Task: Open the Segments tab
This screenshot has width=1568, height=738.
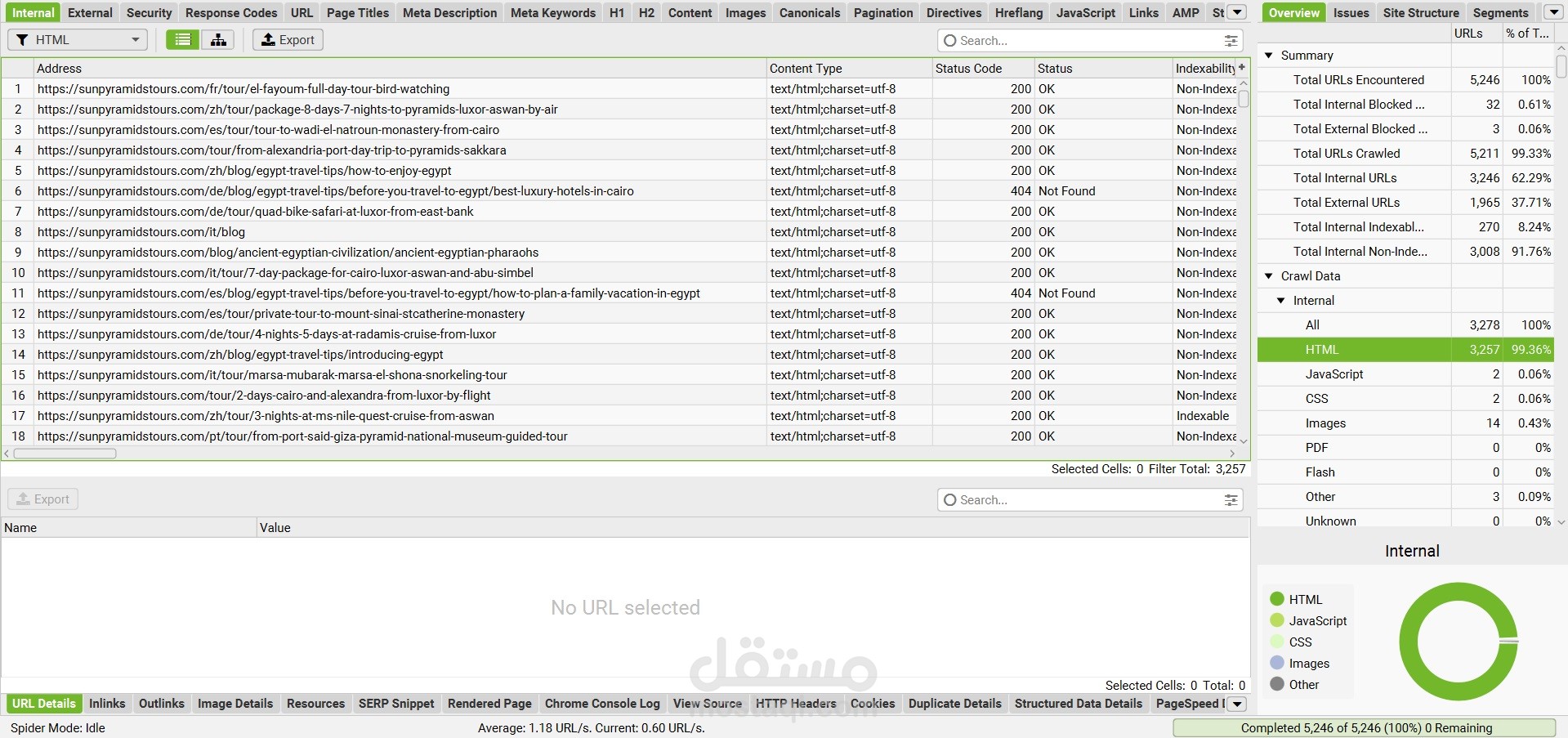Action: [1500, 12]
